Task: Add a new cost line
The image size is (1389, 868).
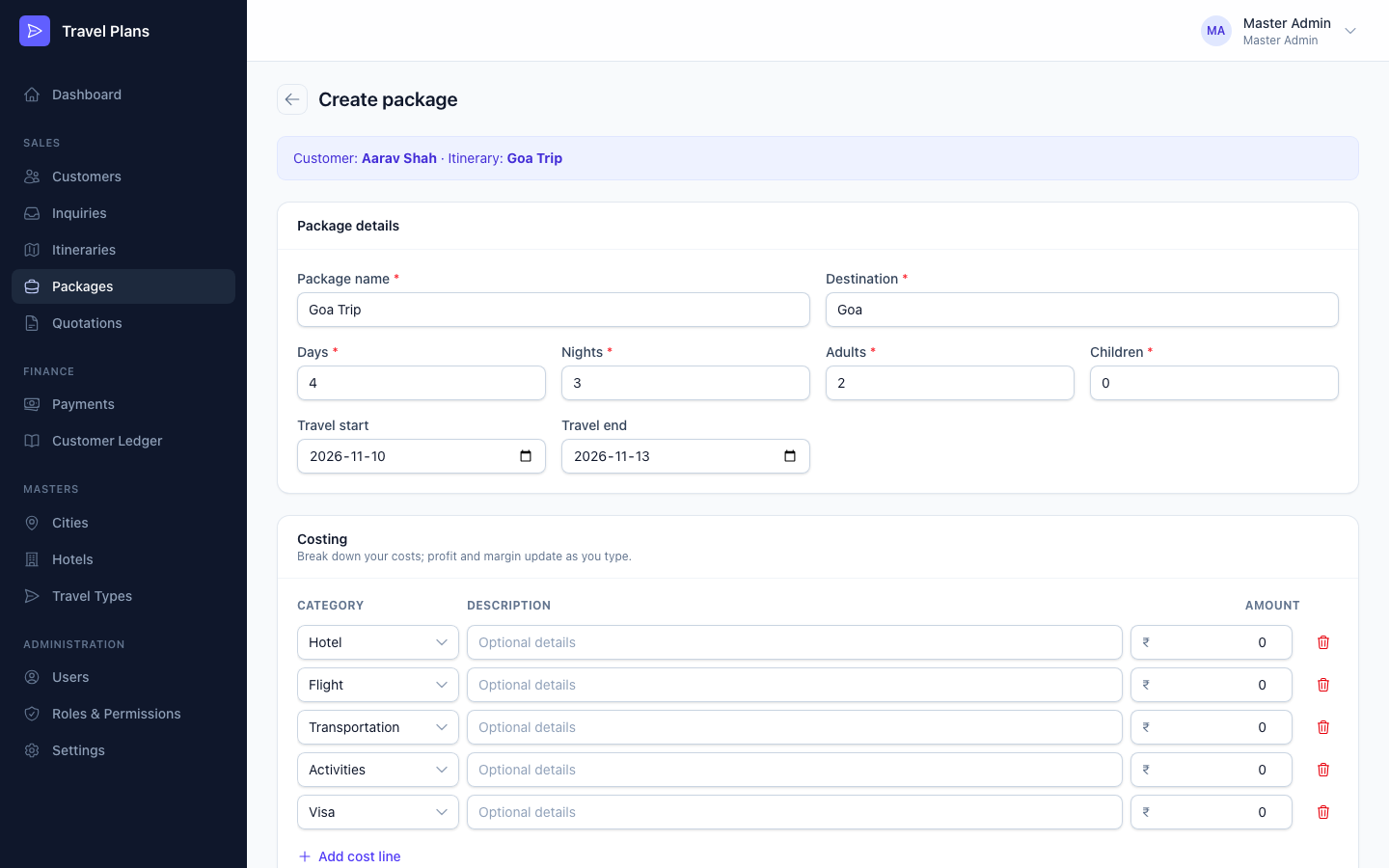Action: (x=349, y=856)
